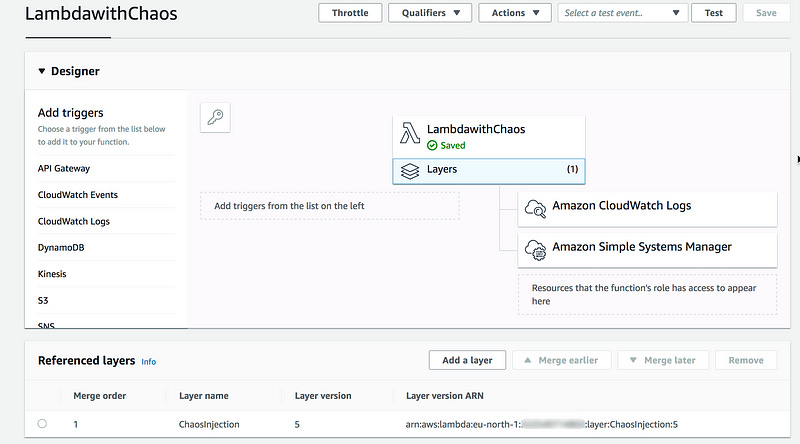The image size is (800, 444).
Task: Select the LambdawithChaos function box
Action: click(489, 137)
